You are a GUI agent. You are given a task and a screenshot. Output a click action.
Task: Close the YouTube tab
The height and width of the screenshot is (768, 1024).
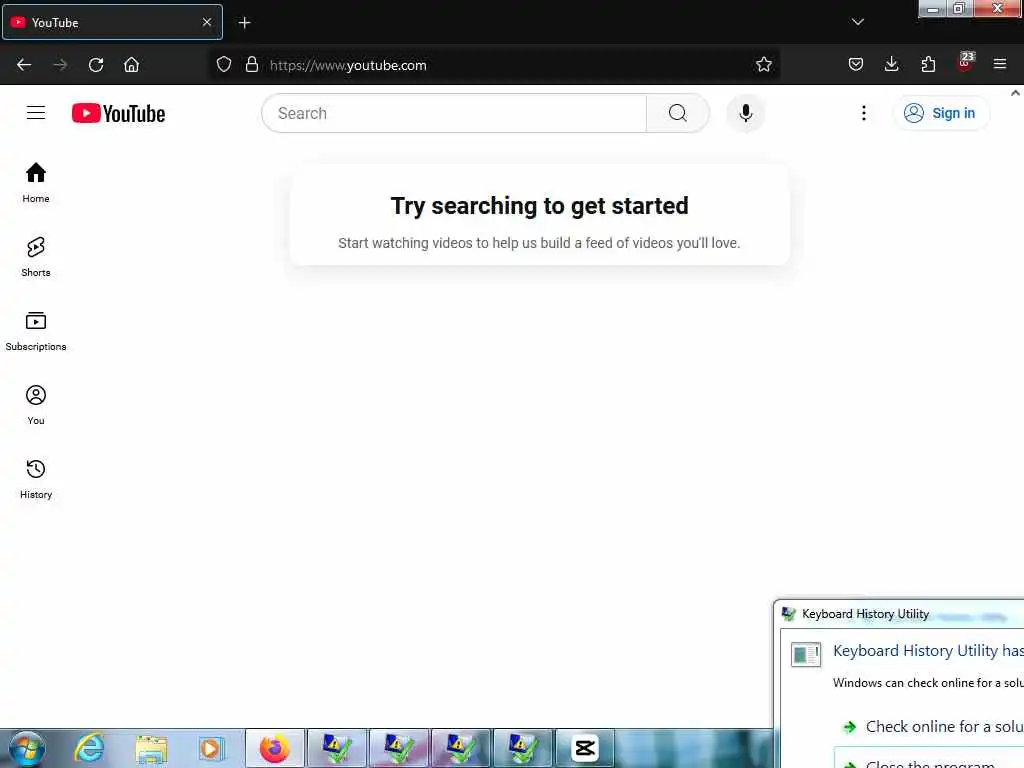point(207,22)
